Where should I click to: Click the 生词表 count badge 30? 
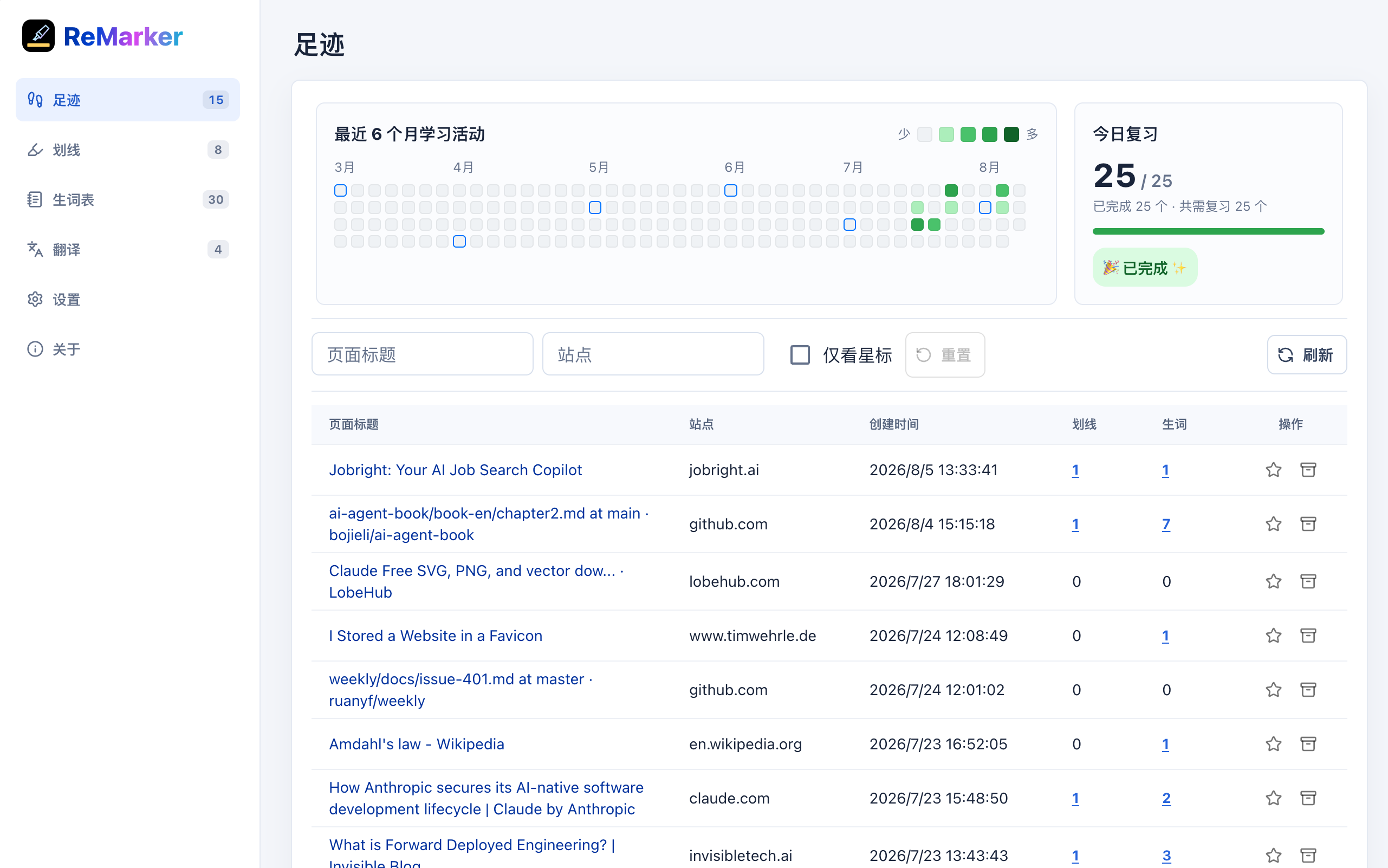215,200
